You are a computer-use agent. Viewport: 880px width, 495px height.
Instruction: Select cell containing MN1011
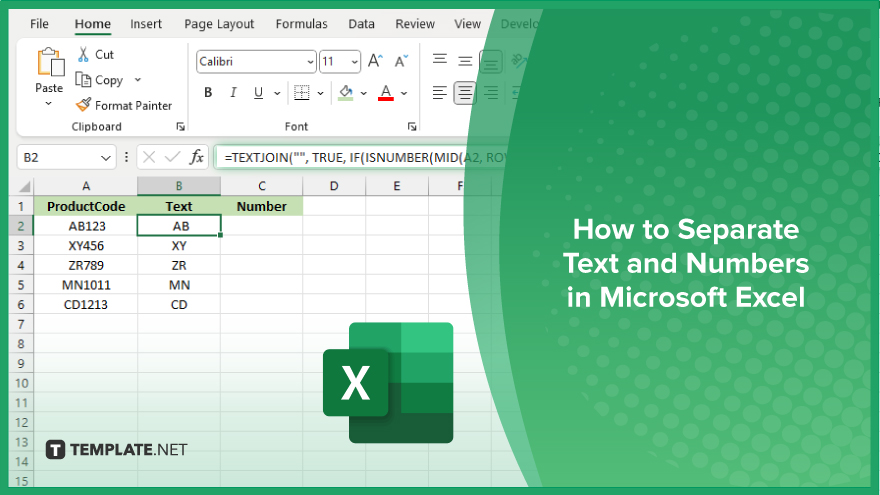pyautogui.click(x=86, y=285)
